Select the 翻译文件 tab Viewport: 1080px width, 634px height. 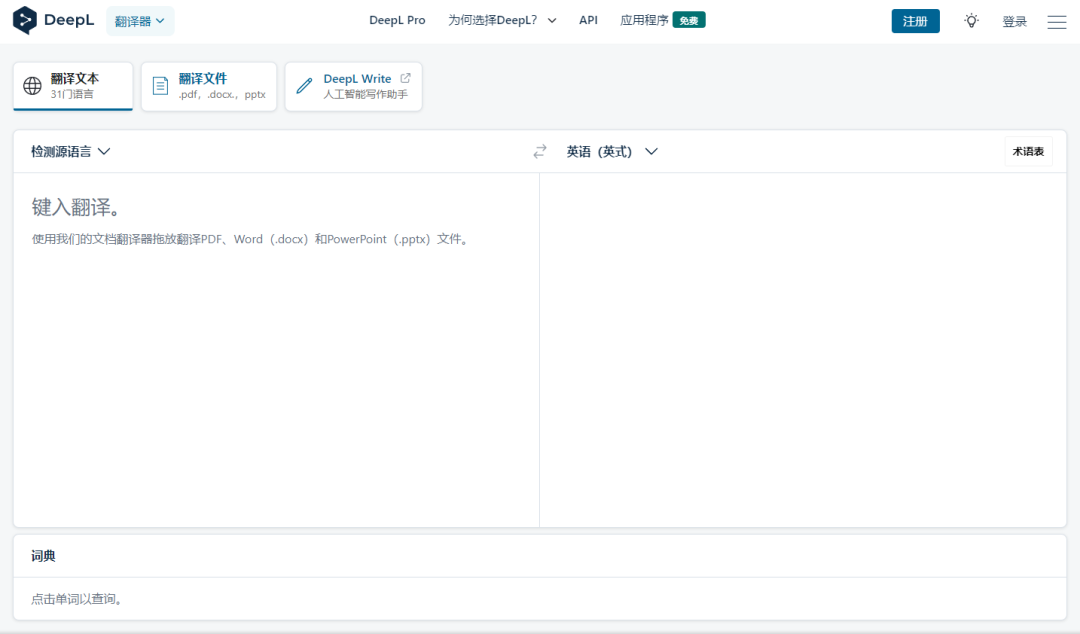coord(209,86)
